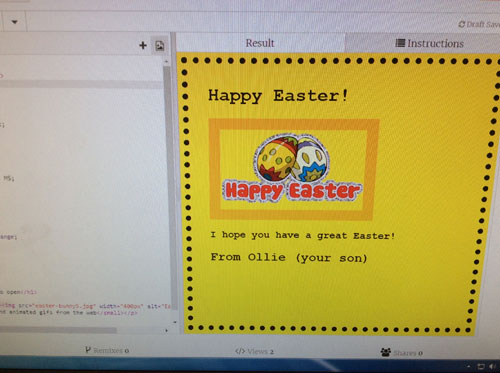The image size is (500, 373).
Task: Show hidden system tray icons
Action: pos(470,366)
